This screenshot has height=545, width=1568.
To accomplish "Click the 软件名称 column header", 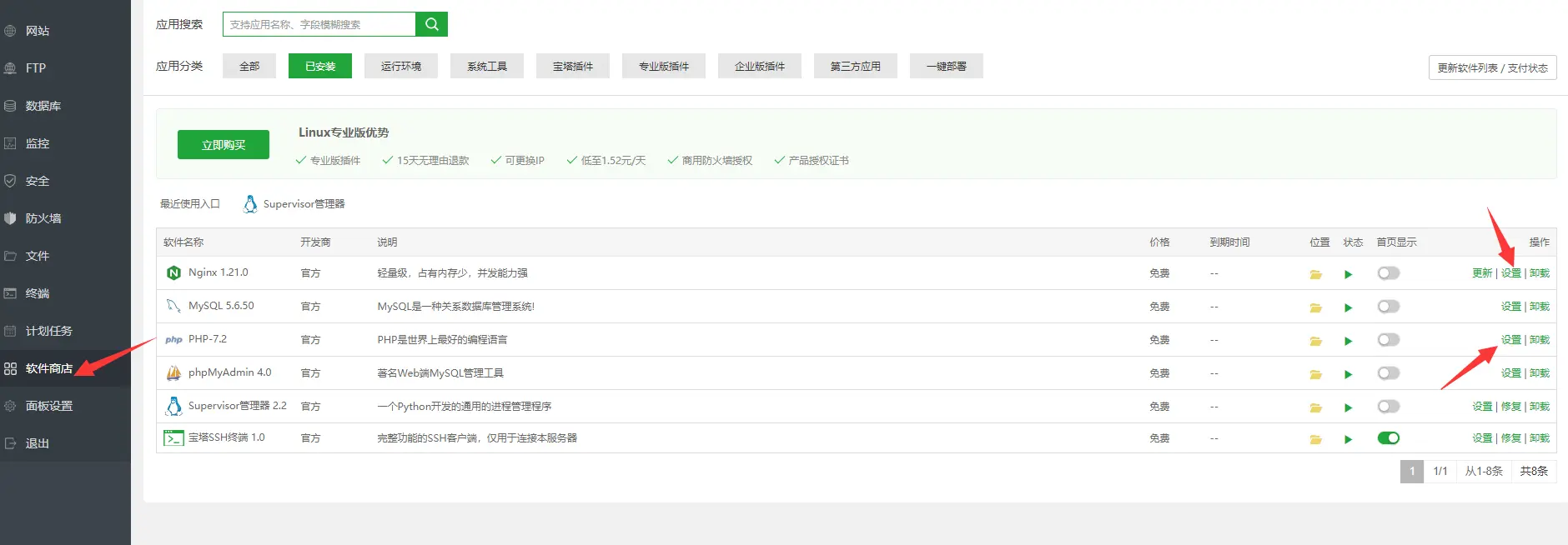I will tap(183, 242).
